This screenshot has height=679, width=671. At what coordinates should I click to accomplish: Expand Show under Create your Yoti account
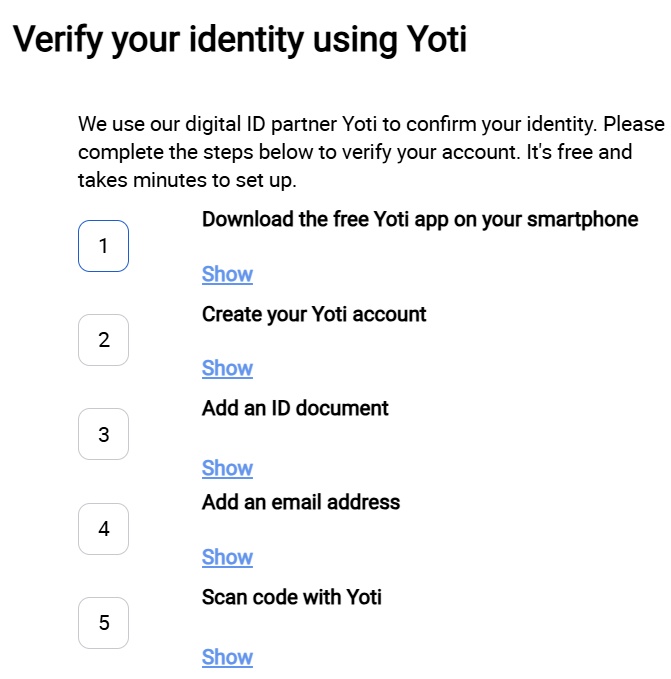pyautogui.click(x=227, y=368)
